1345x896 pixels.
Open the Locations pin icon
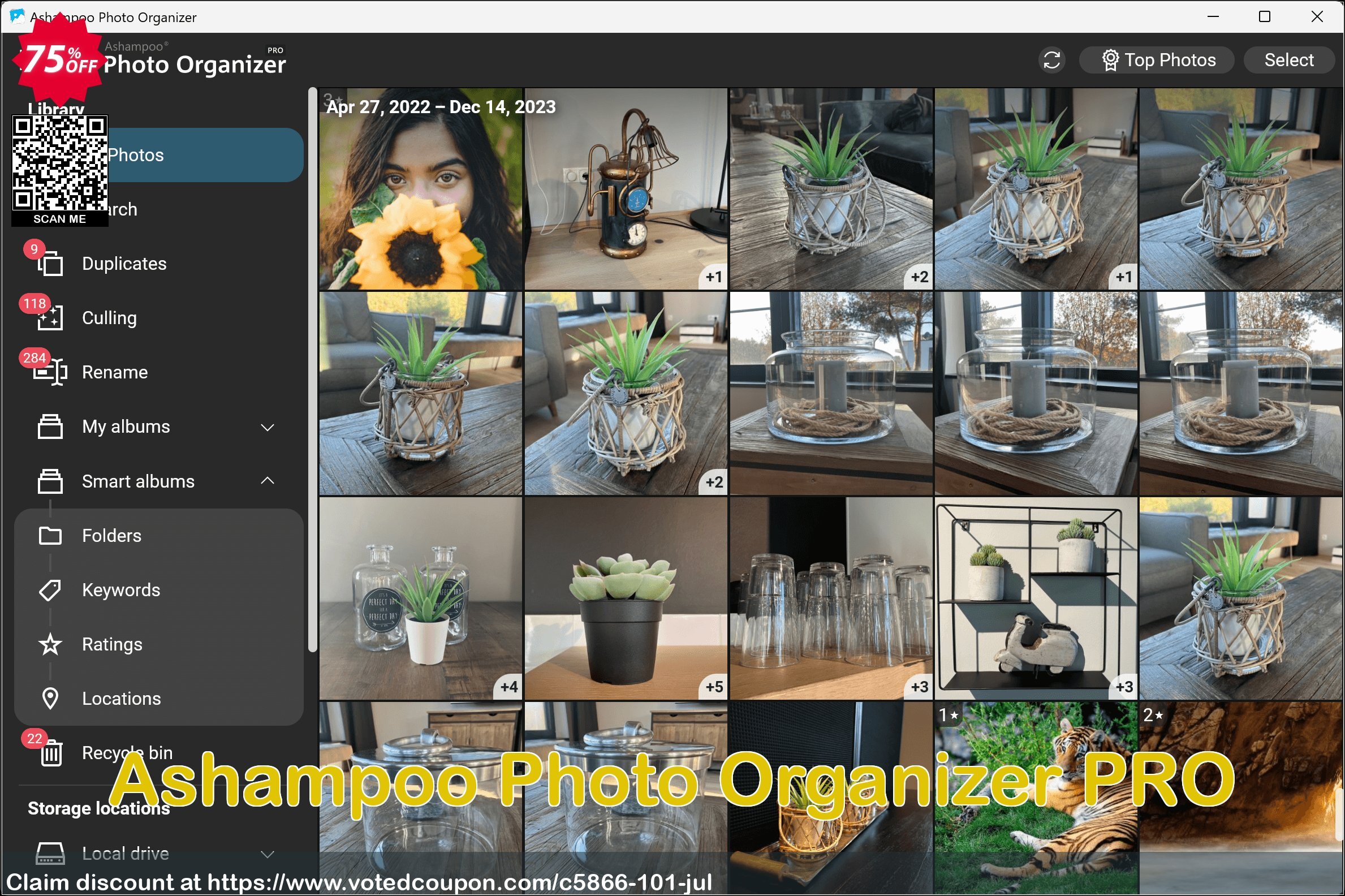[50, 699]
